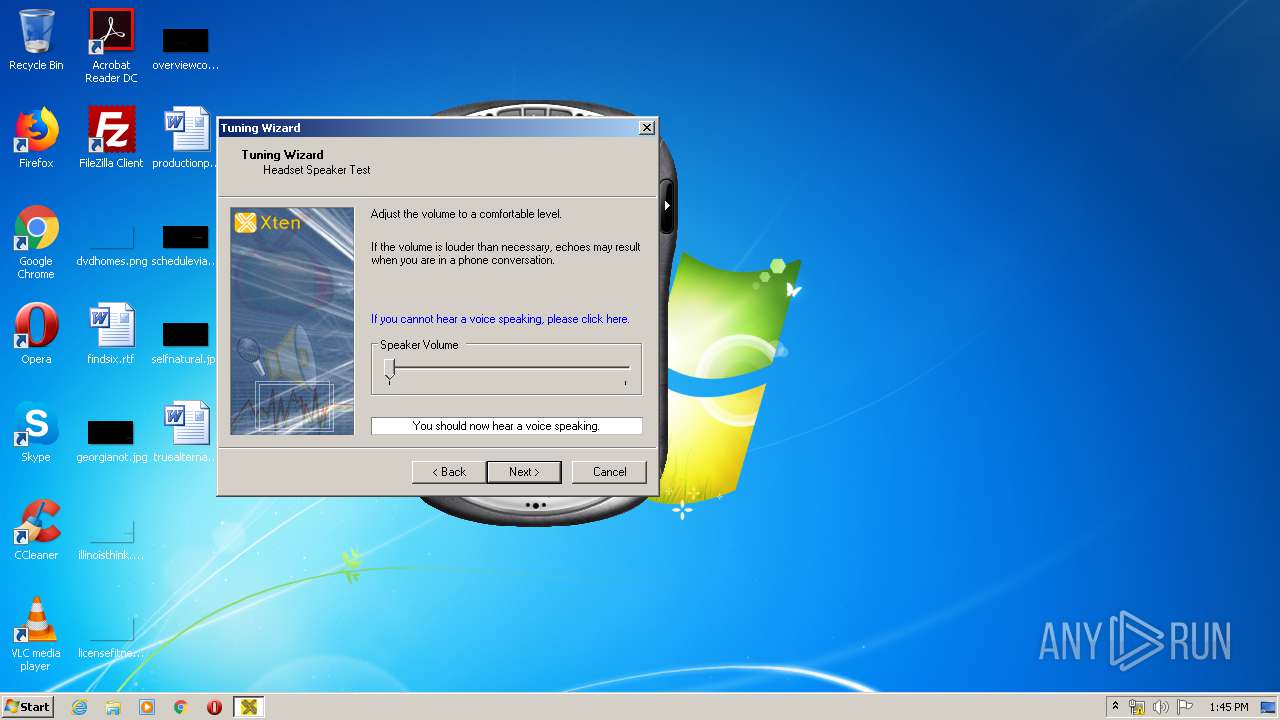Screen dimensions: 1280x720
Task: Open Chrome from the taskbar
Action: tap(181, 707)
